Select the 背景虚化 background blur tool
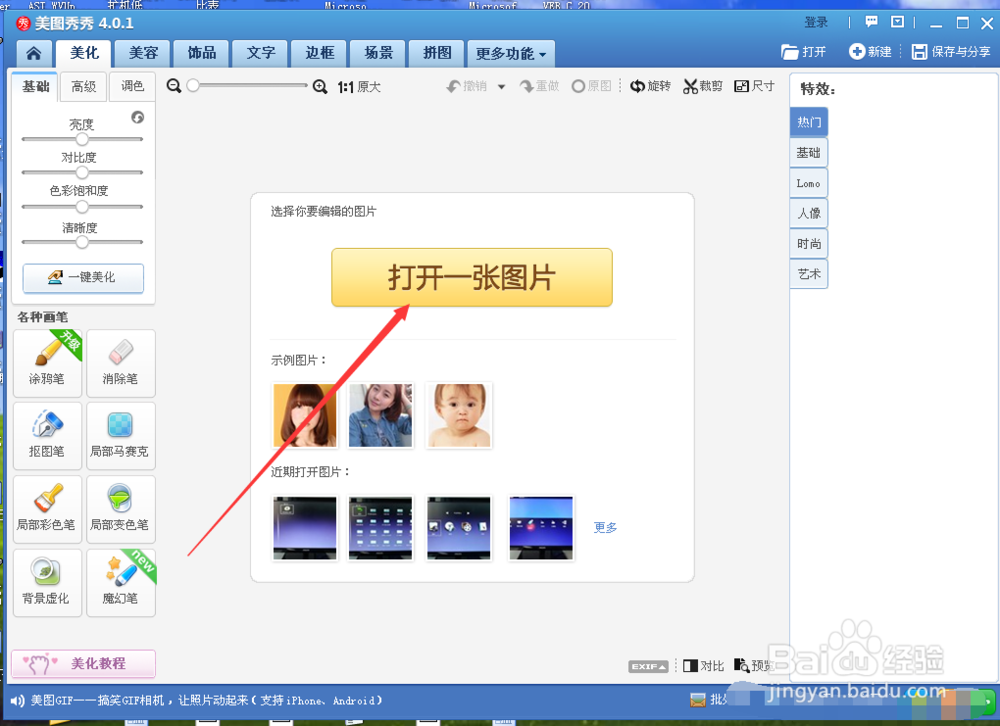 [47, 582]
